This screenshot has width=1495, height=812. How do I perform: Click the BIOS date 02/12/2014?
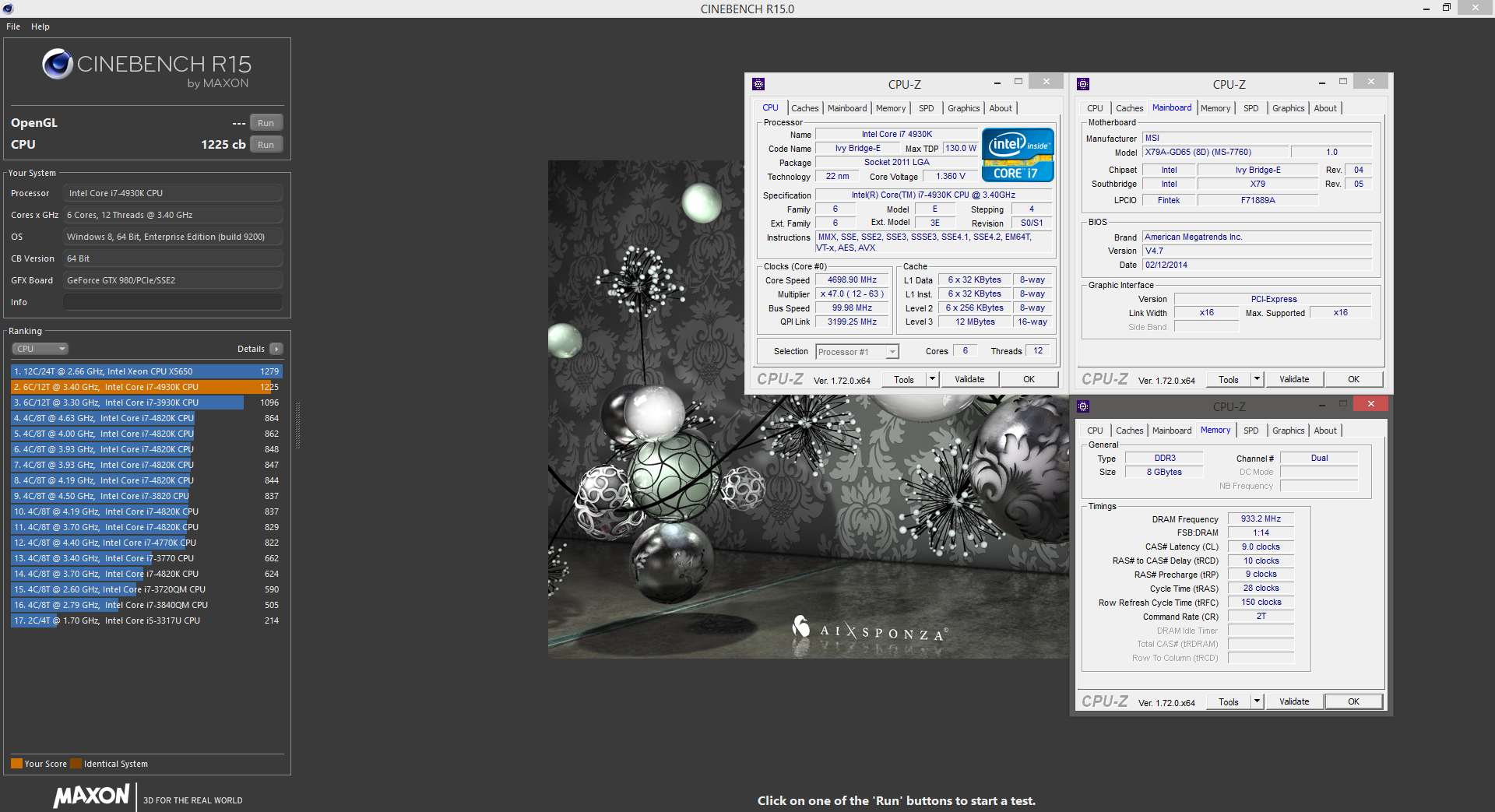(x=1257, y=265)
